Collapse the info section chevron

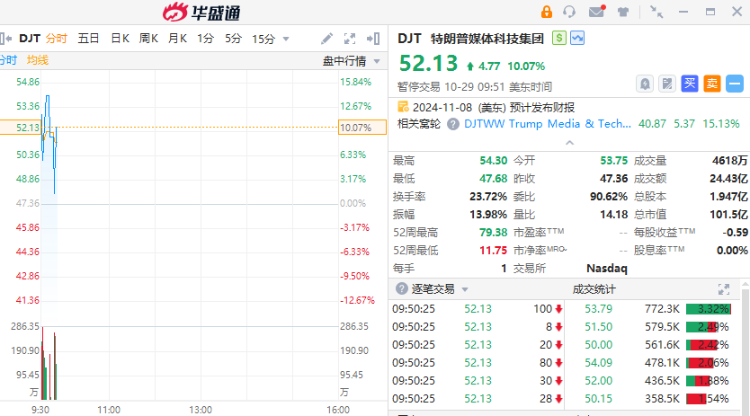click(x=569, y=142)
